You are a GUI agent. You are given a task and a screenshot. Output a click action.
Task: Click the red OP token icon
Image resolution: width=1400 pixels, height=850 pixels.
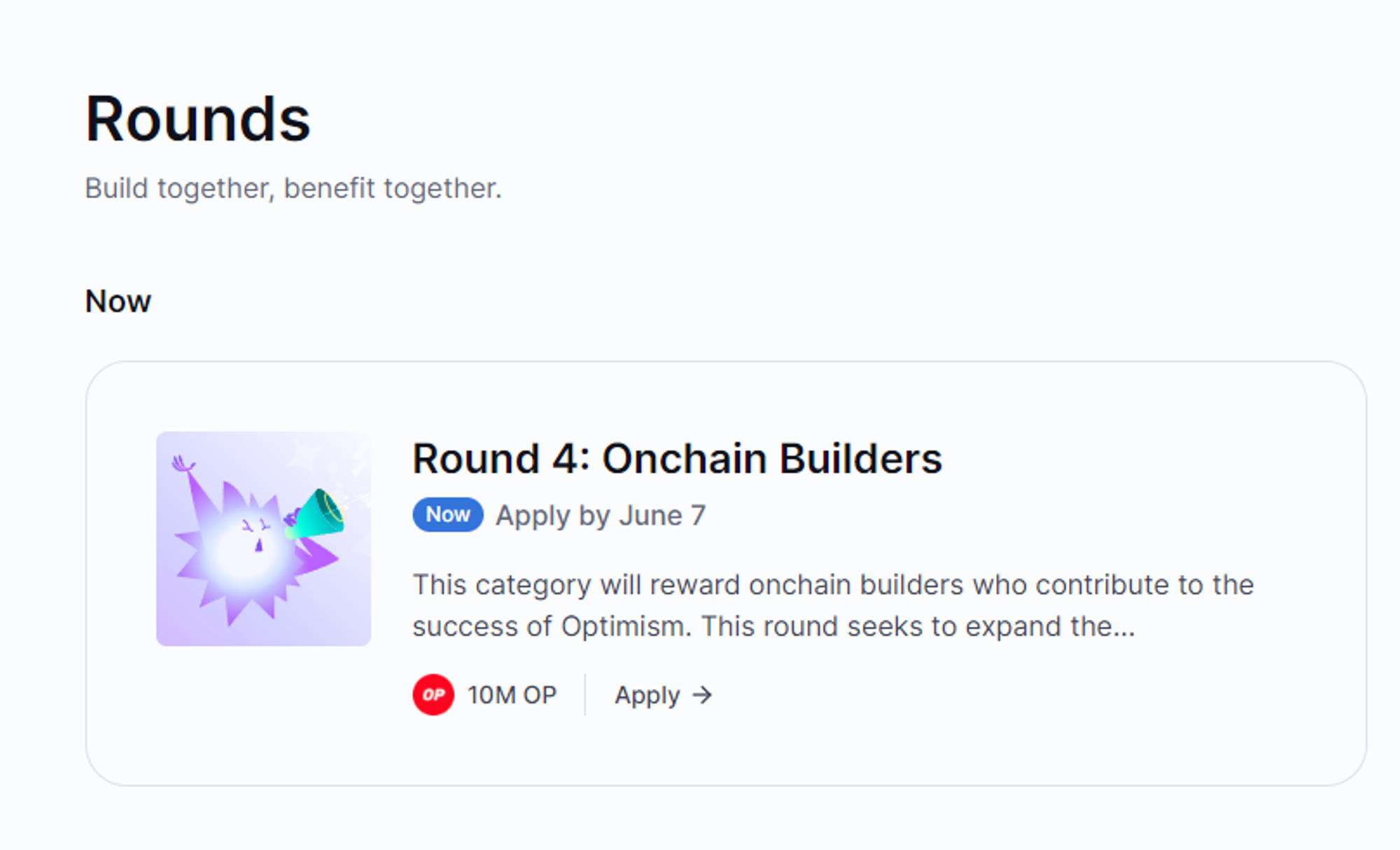pyautogui.click(x=433, y=695)
